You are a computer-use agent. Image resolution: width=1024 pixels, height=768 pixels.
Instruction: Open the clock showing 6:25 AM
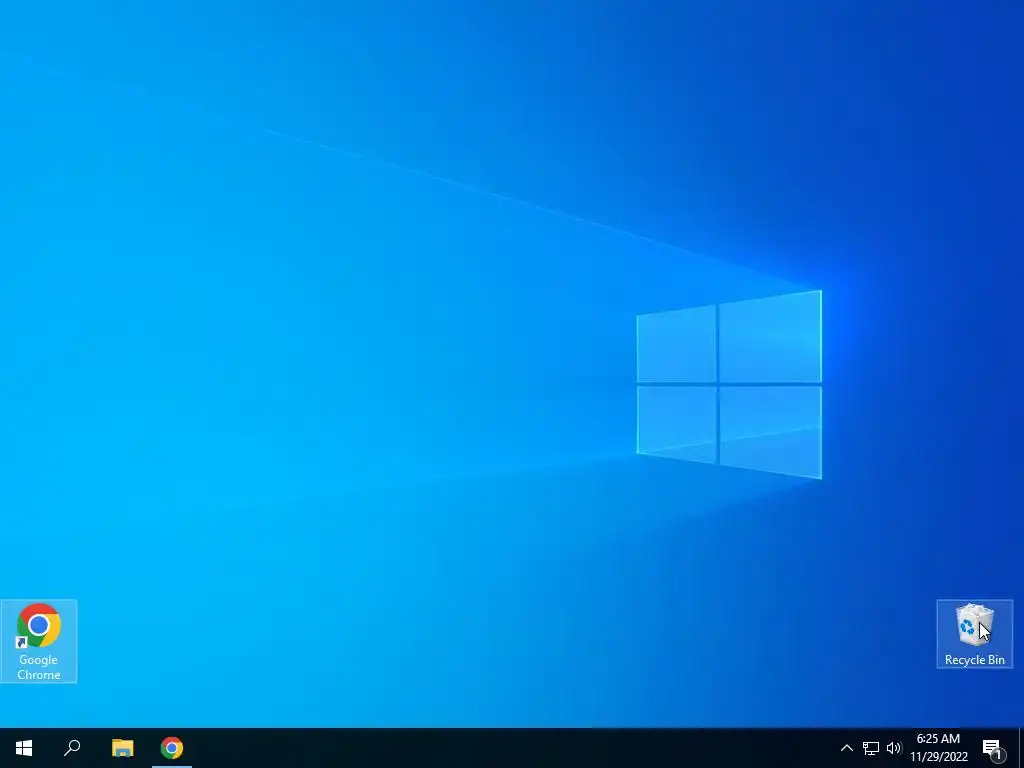coord(939,748)
